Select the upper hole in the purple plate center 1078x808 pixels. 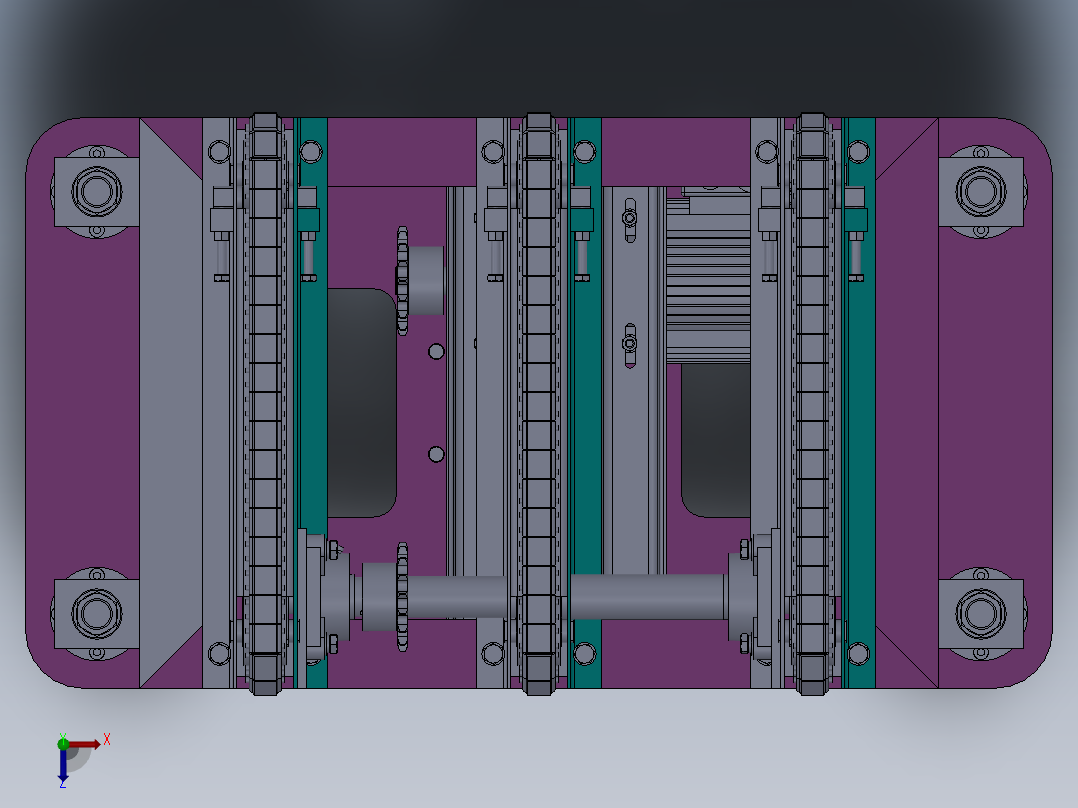pos(436,351)
